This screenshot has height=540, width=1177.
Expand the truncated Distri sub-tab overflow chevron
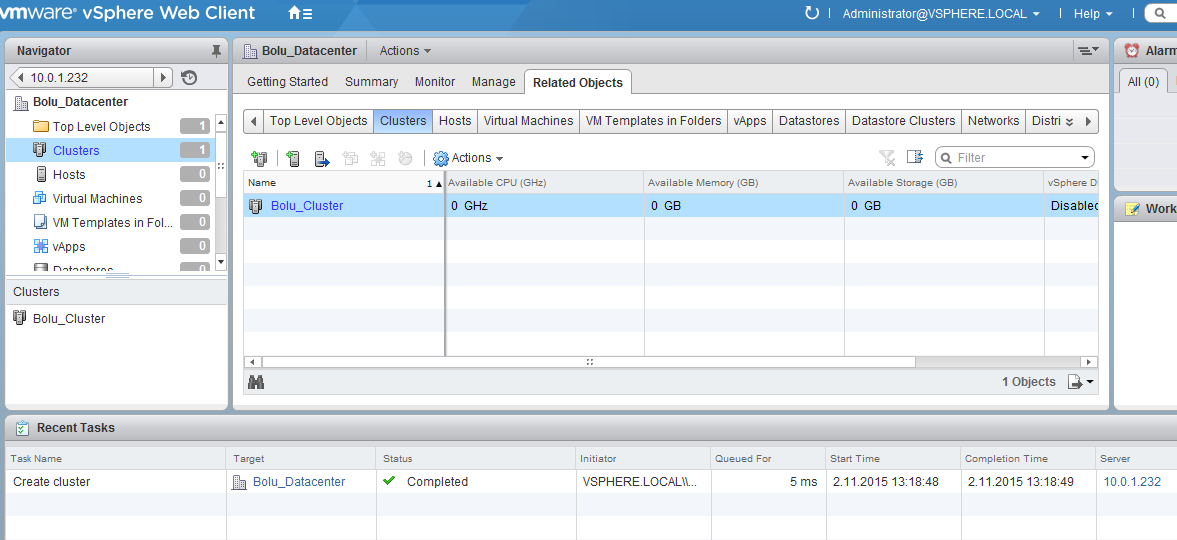pos(1070,122)
